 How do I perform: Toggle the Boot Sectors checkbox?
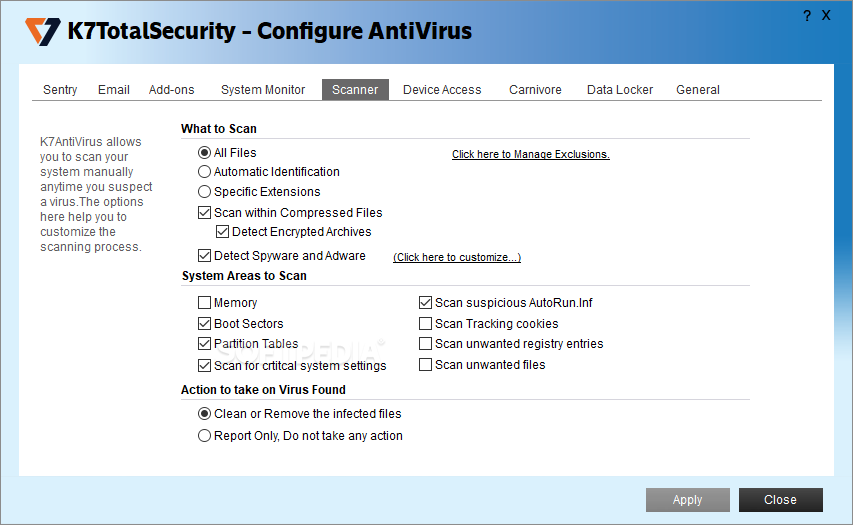tap(204, 324)
